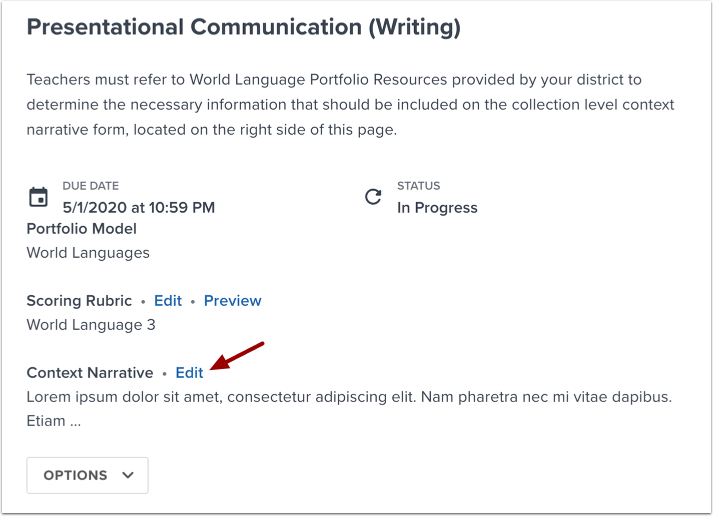Click the DUE DATE caption label

90,186
